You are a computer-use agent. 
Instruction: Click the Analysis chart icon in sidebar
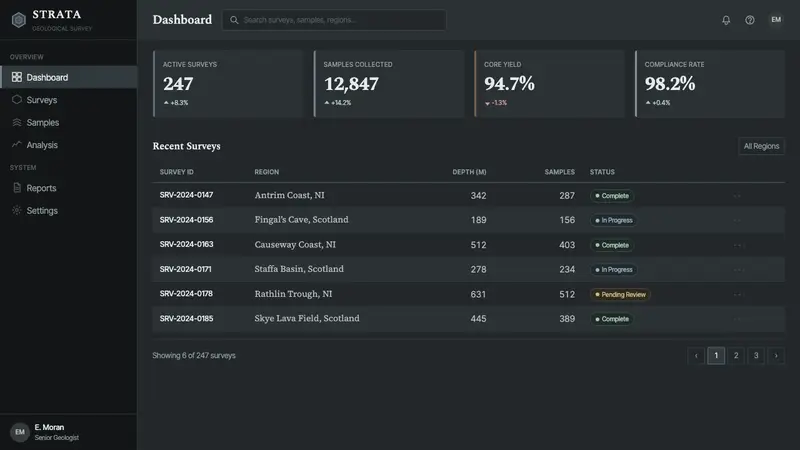(17, 144)
